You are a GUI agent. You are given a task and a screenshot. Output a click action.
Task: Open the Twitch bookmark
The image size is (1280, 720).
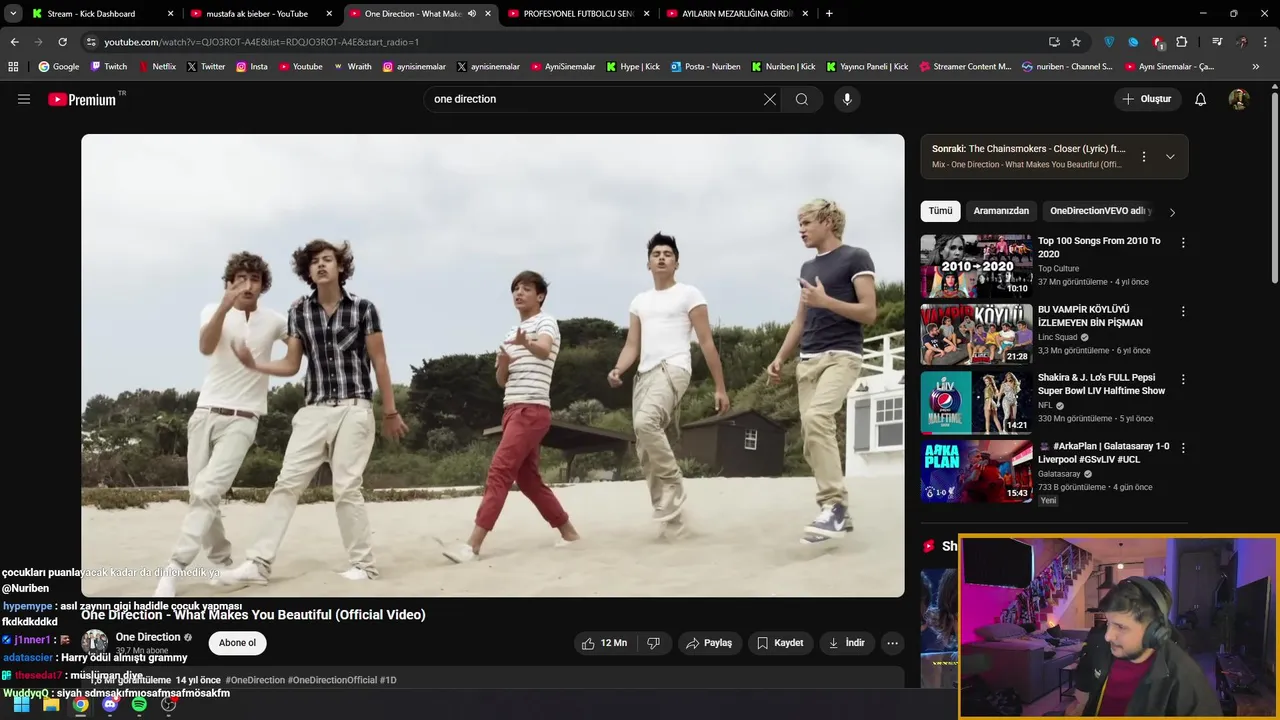(109, 67)
